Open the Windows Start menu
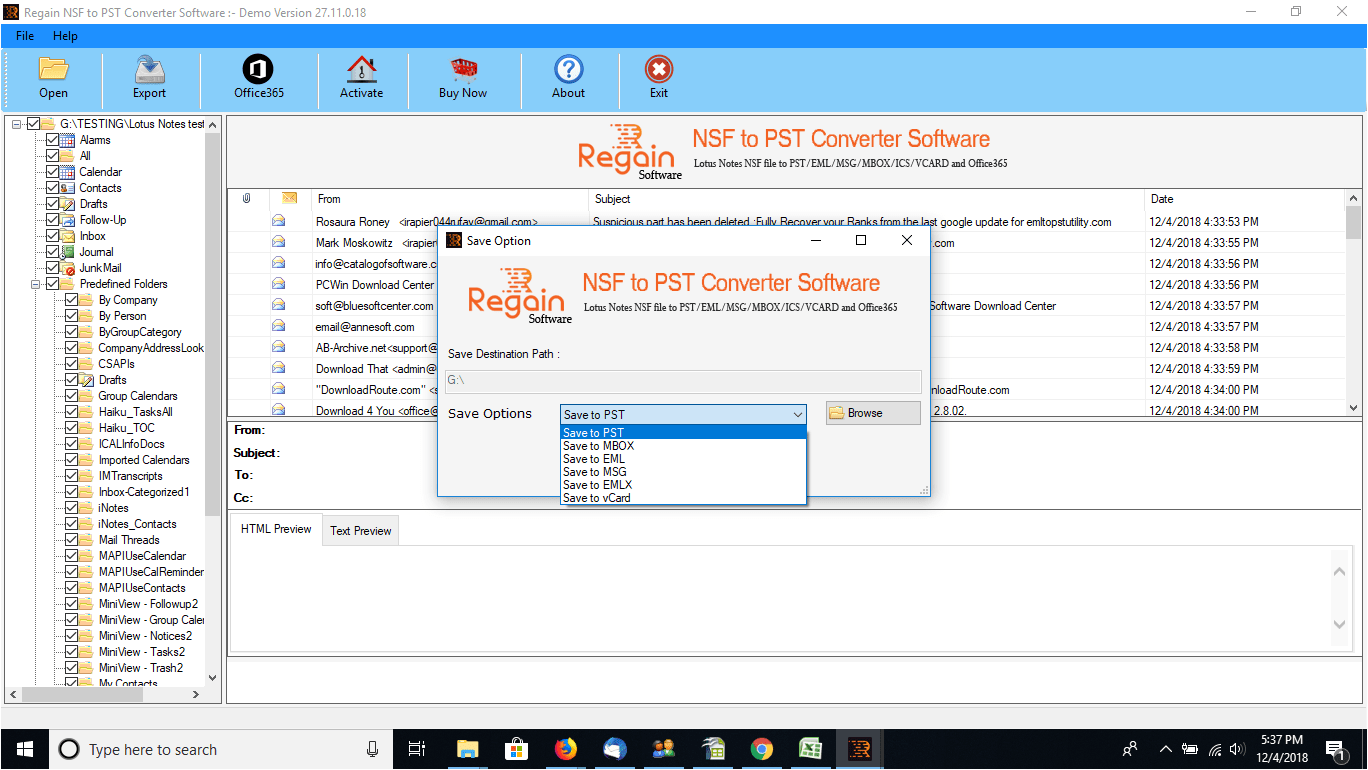The image size is (1368, 770). coord(24,749)
